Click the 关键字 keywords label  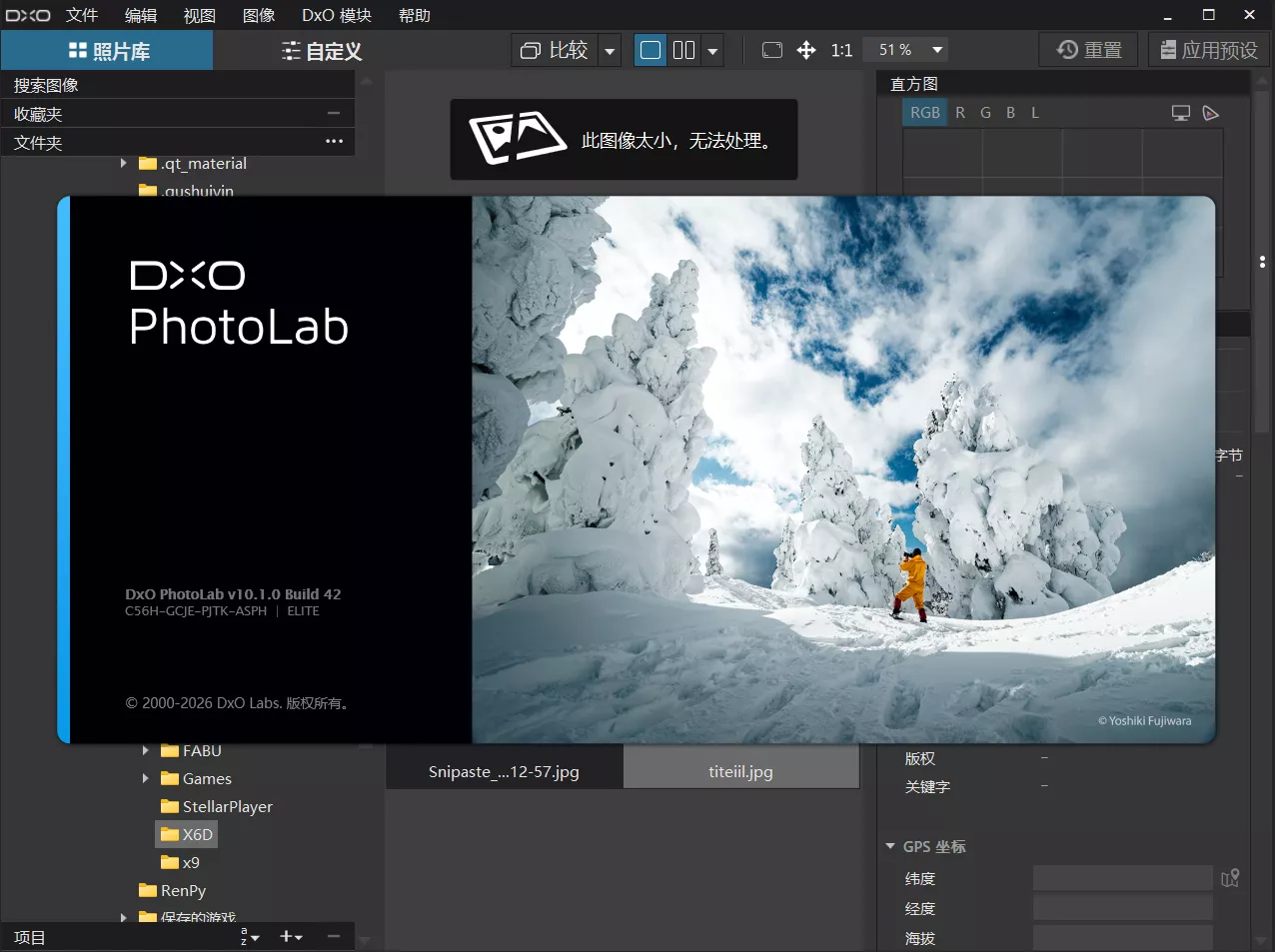927,786
